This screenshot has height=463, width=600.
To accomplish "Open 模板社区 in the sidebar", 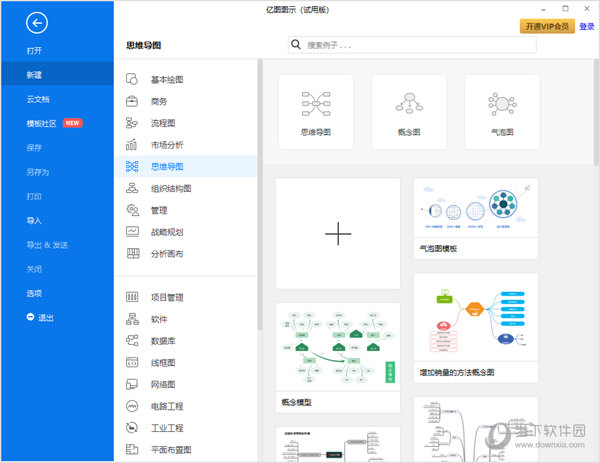I will [x=41, y=123].
